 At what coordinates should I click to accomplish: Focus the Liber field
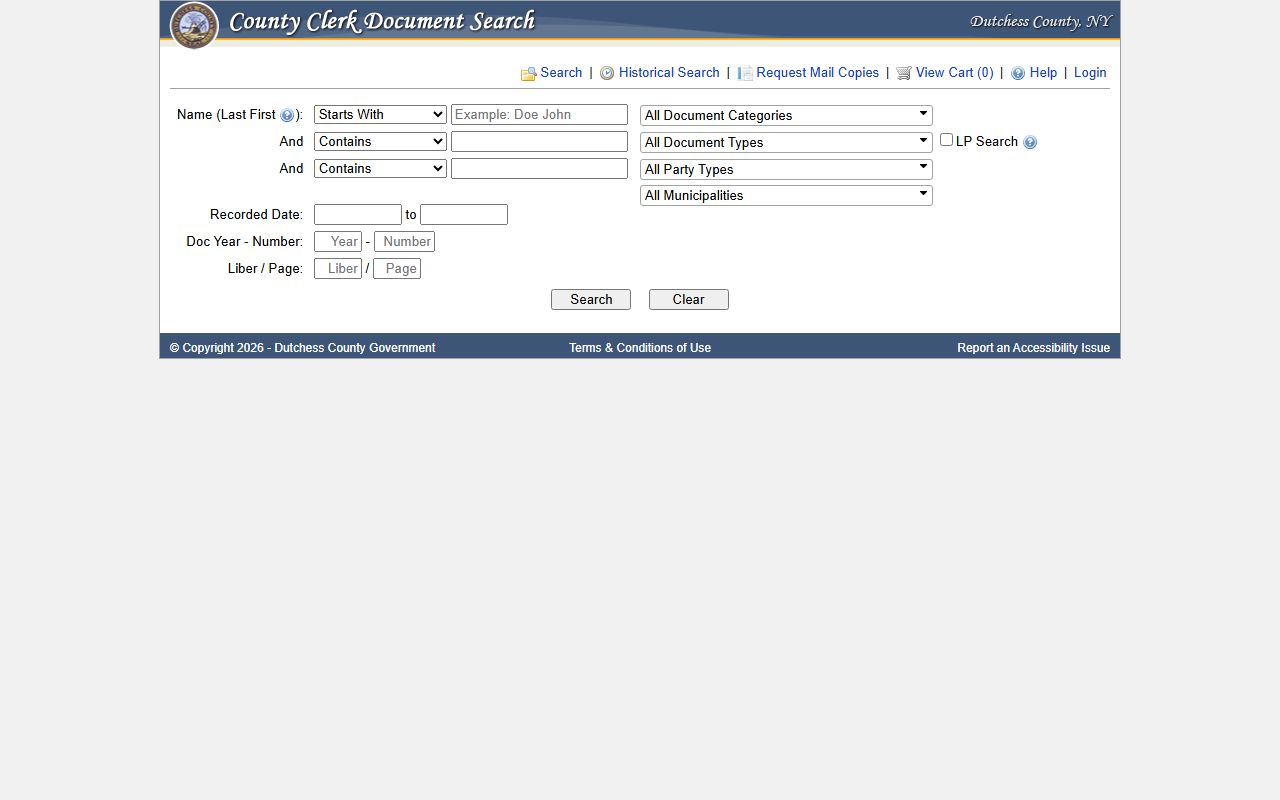[338, 268]
